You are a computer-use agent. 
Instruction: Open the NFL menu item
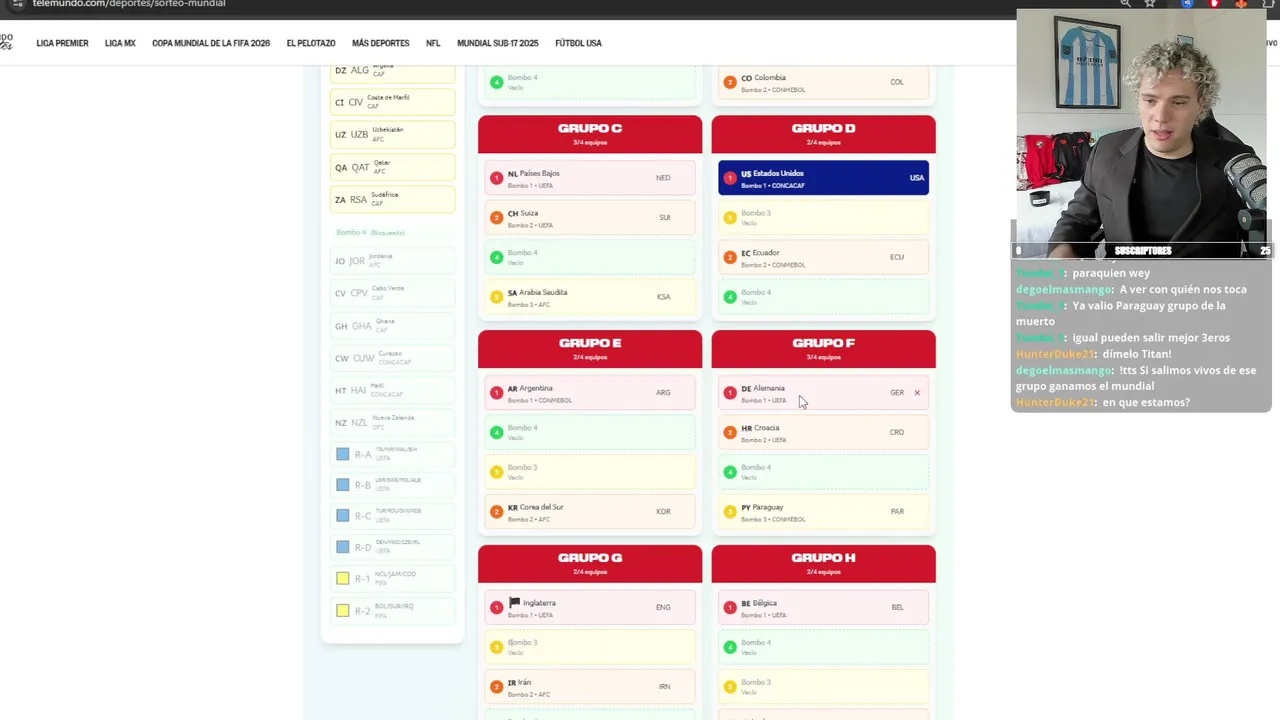pos(433,43)
